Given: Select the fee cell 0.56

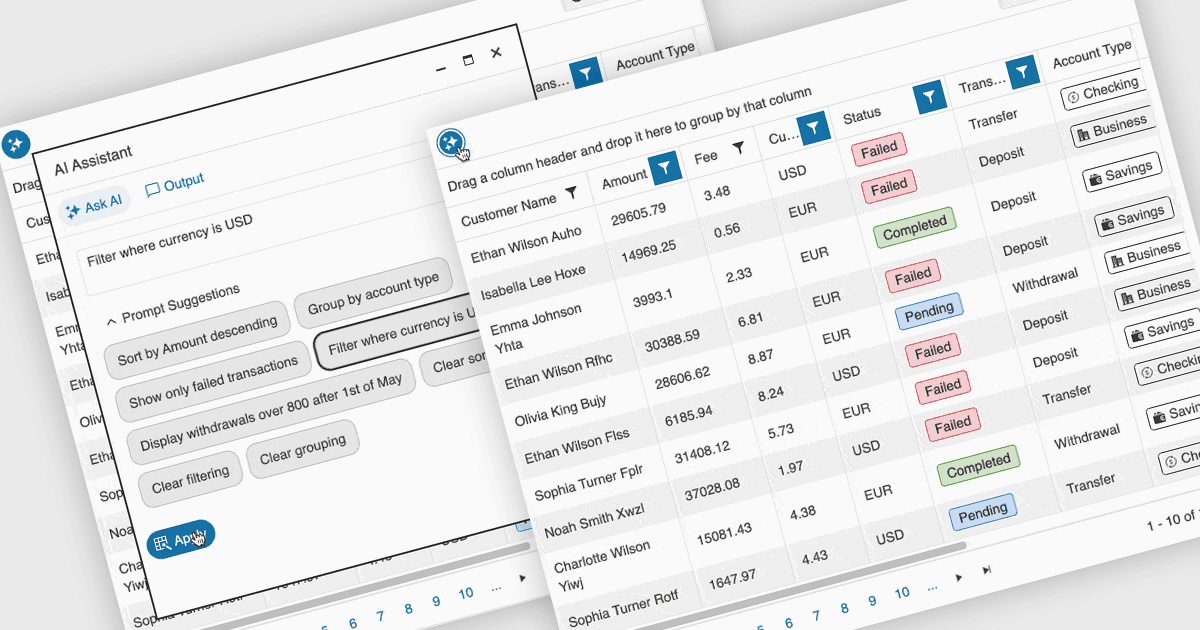Looking at the screenshot, I should 727,230.
